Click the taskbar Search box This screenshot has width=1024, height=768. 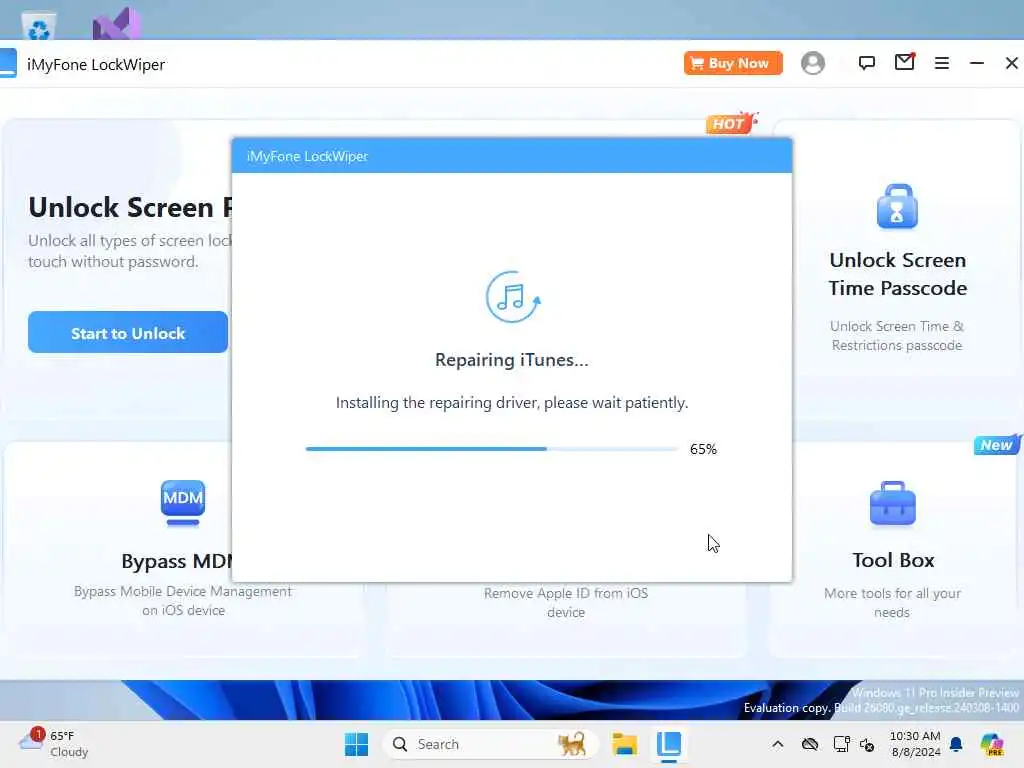tap(490, 744)
